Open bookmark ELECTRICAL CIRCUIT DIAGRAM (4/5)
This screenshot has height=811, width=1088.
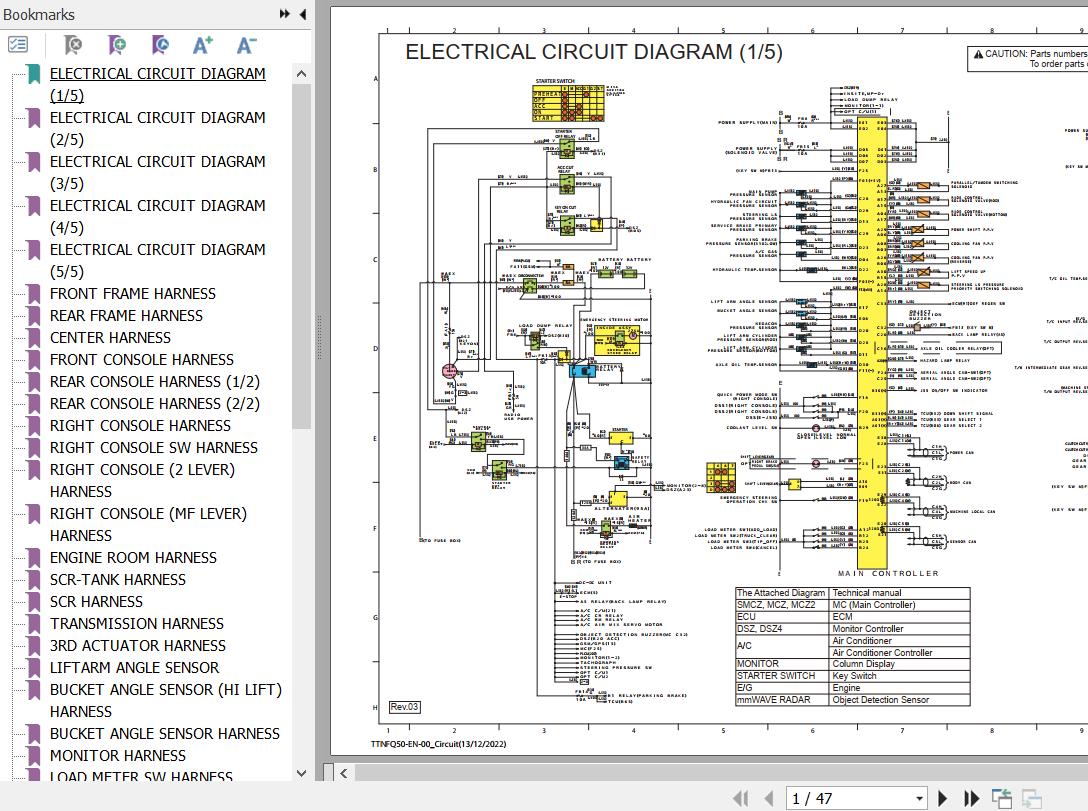pos(158,216)
